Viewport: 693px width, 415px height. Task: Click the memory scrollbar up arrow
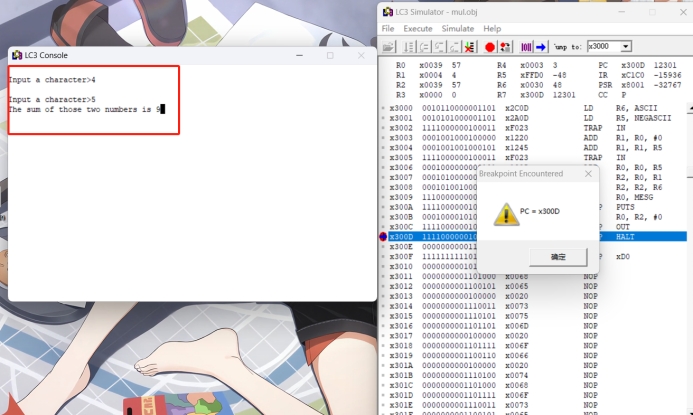(688, 108)
